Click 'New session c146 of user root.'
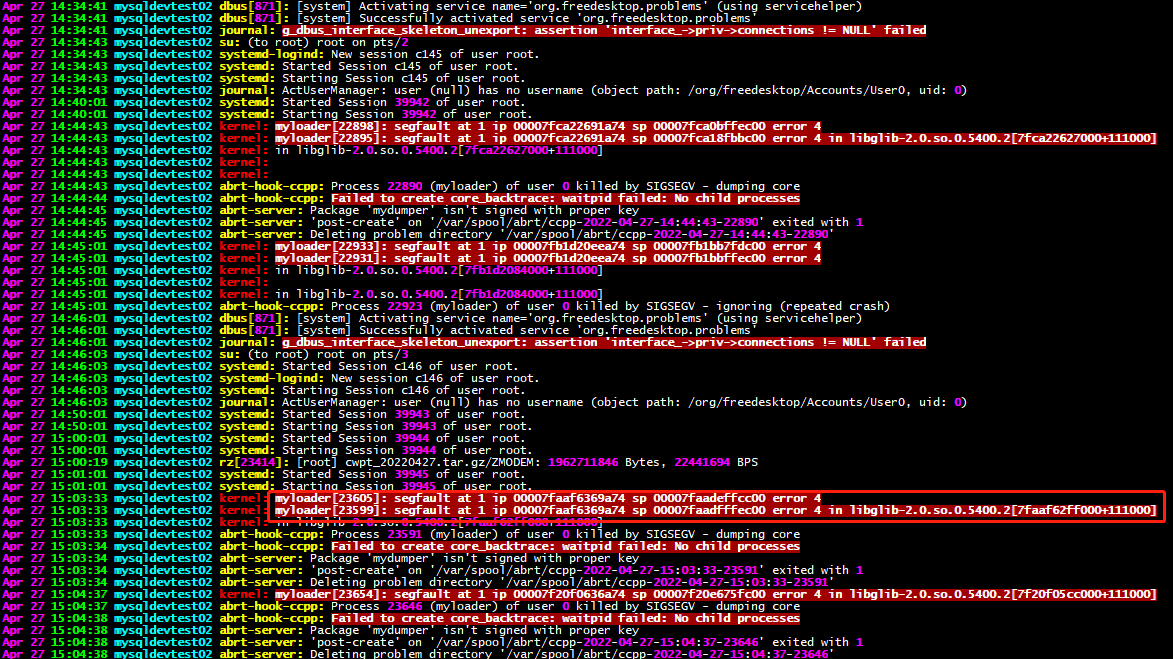This screenshot has width=1173, height=659. pos(435,378)
